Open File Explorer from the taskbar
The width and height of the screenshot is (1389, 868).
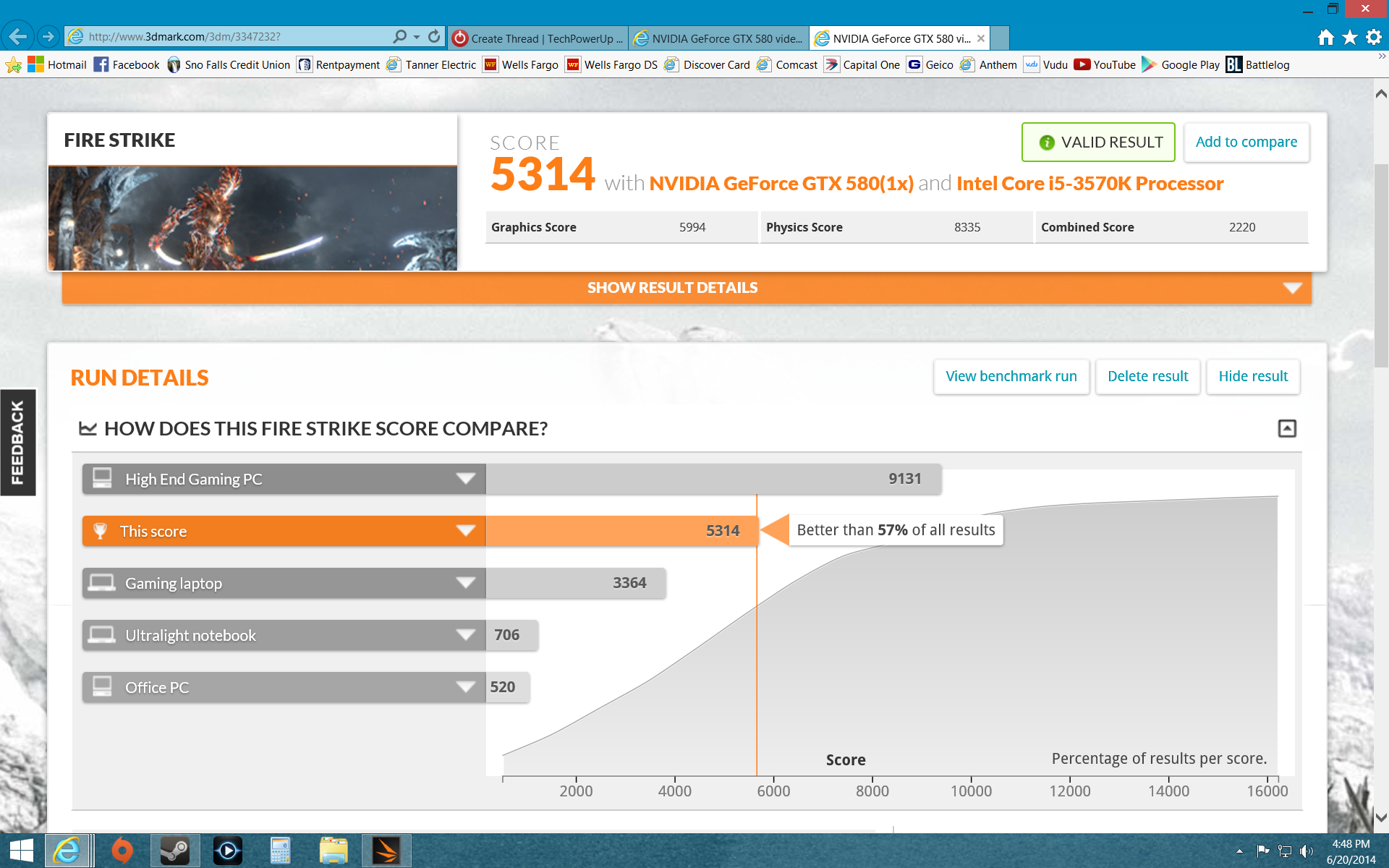(334, 851)
